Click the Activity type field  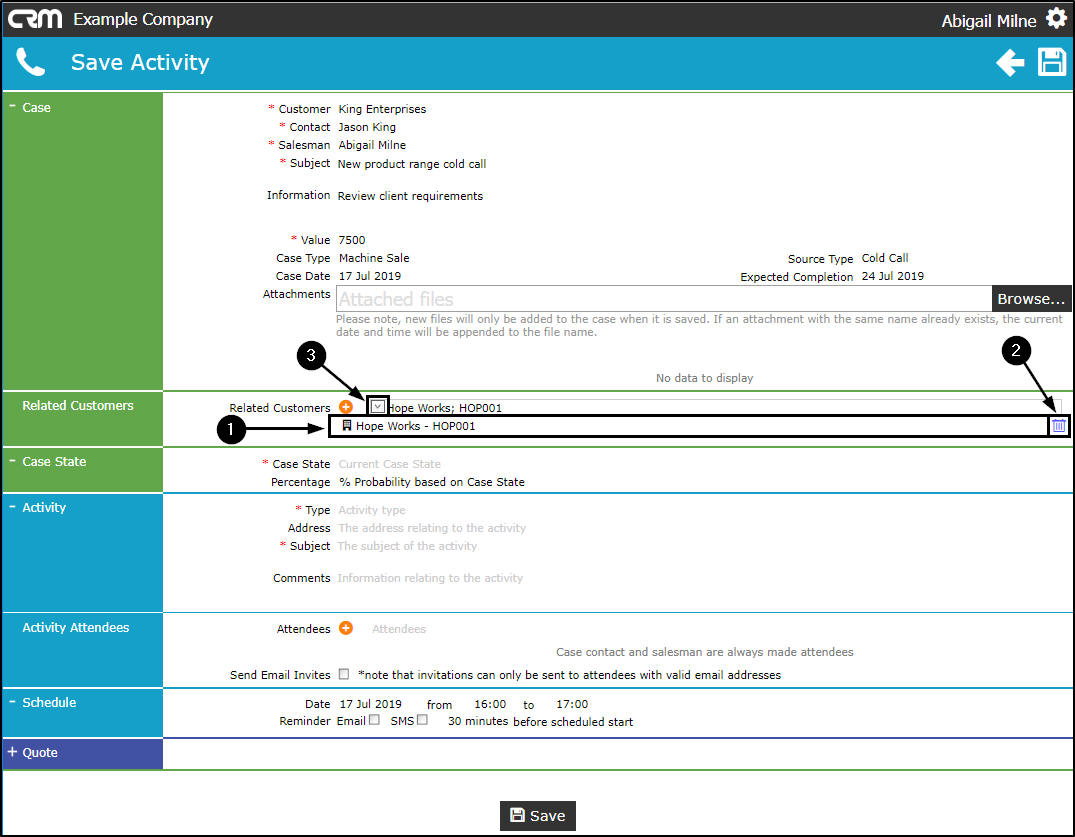point(372,510)
